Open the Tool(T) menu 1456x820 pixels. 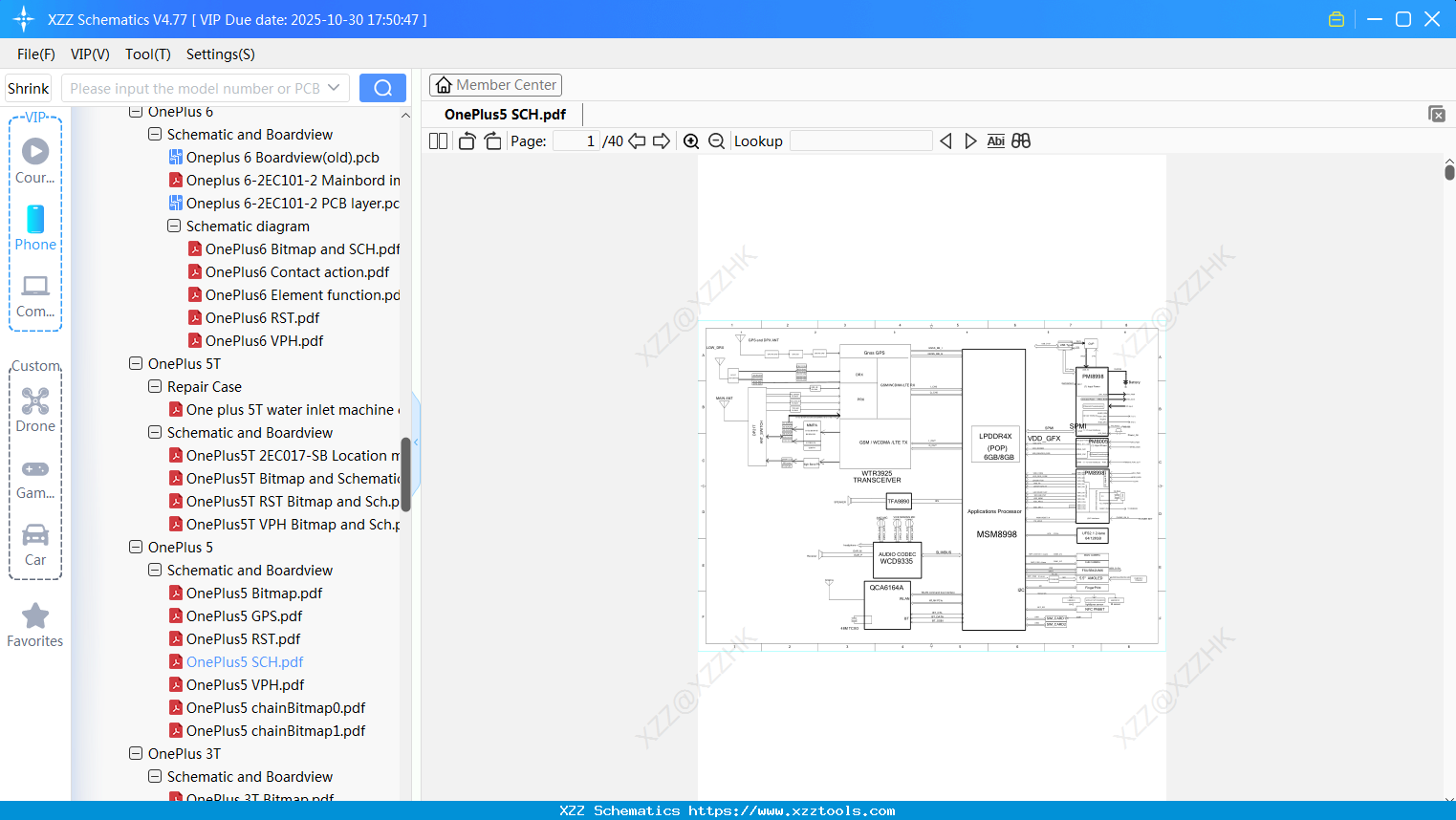point(148,54)
